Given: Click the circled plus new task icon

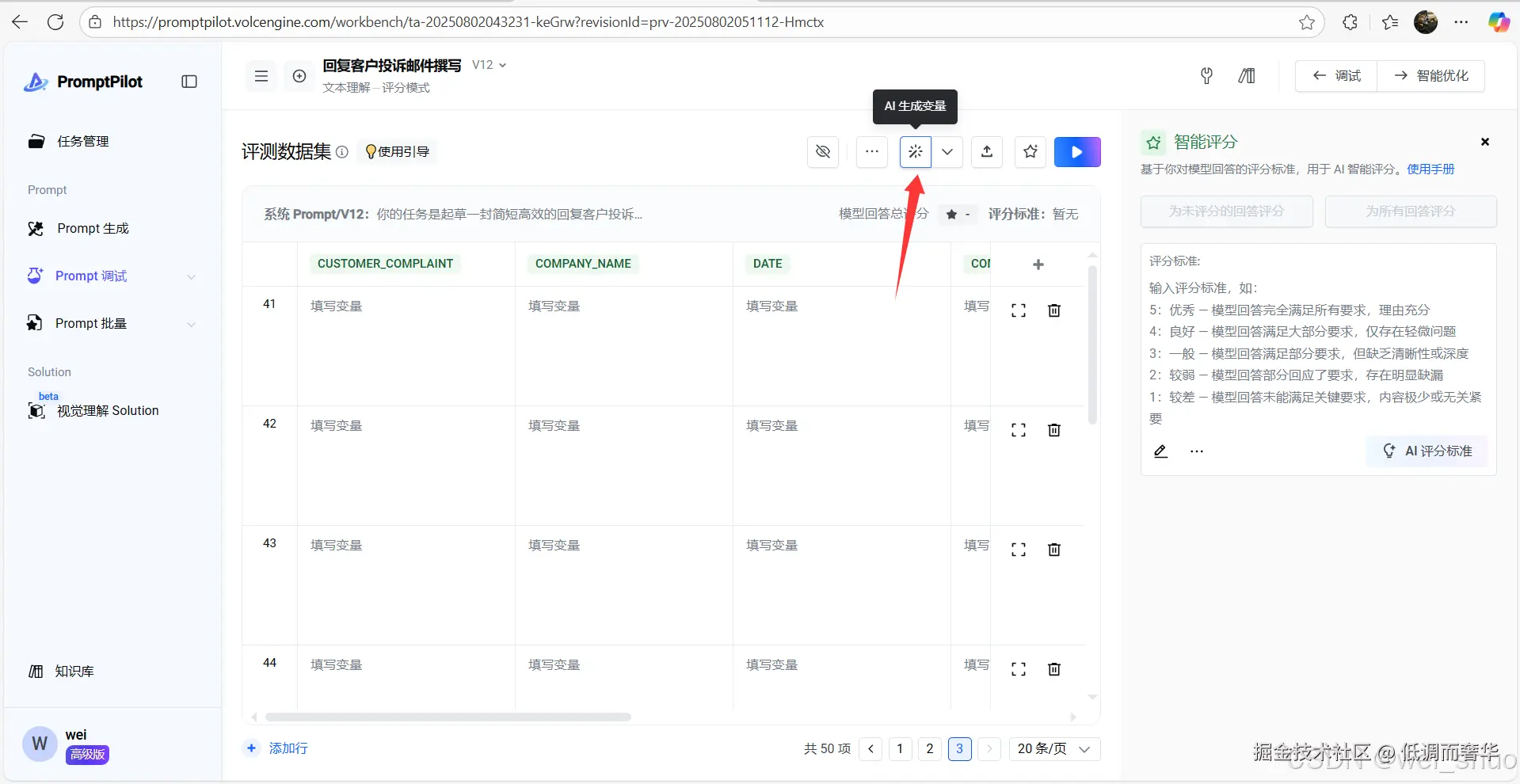Looking at the screenshot, I should tap(299, 76).
